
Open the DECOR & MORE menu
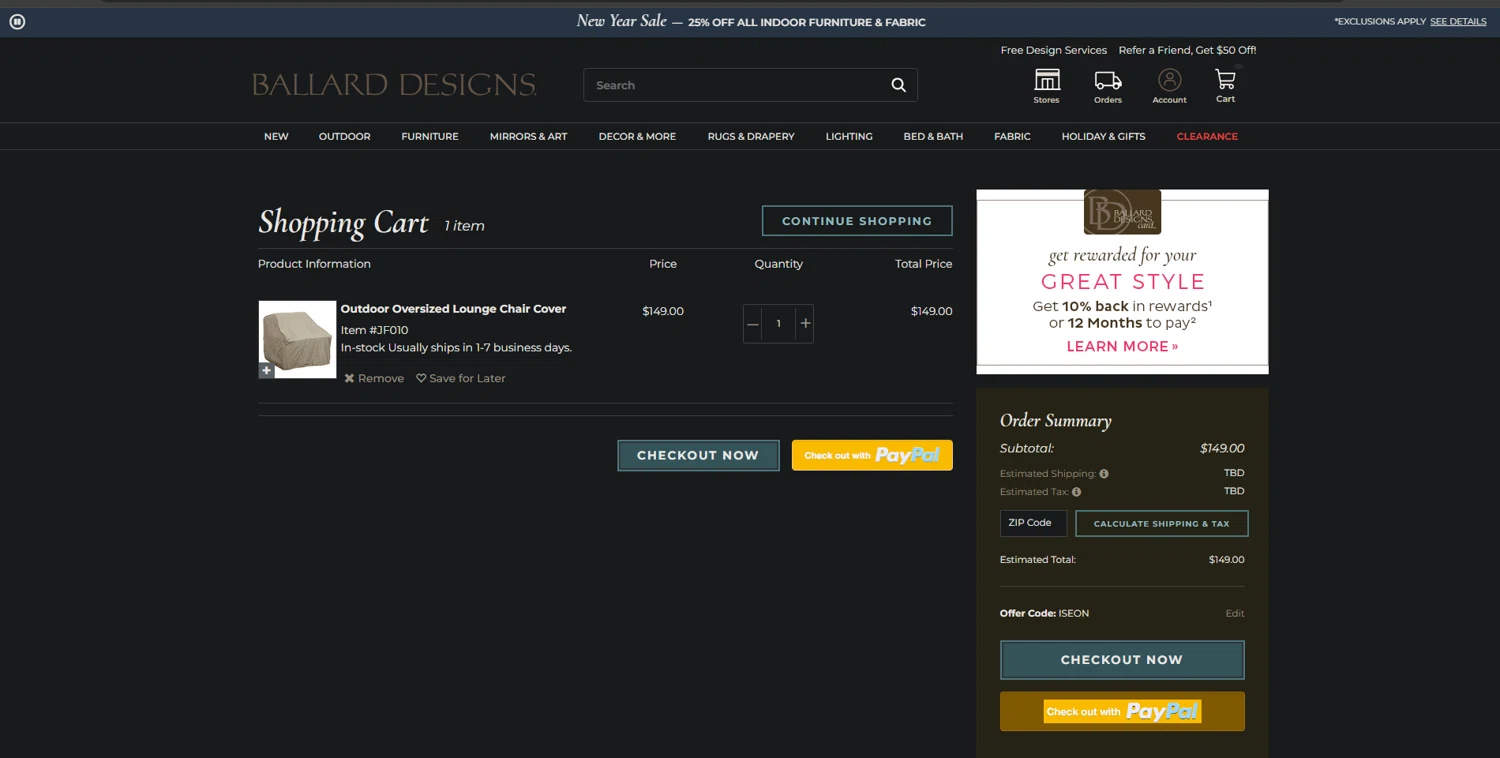point(637,136)
